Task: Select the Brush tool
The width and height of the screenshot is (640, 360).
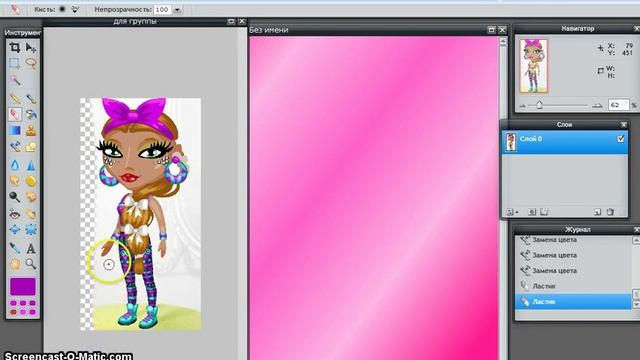Action: click(x=31, y=98)
